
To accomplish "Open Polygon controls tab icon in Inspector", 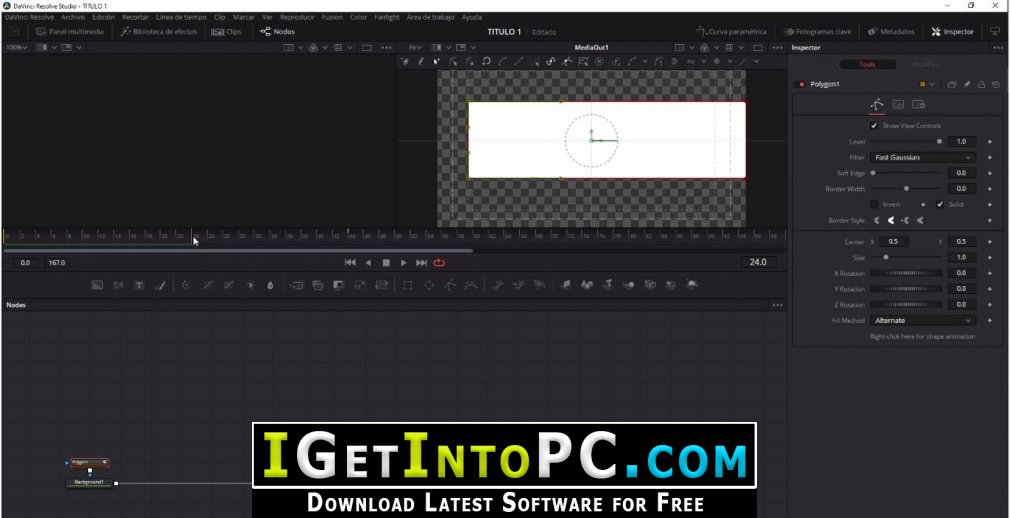I will [x=877, y=104].
